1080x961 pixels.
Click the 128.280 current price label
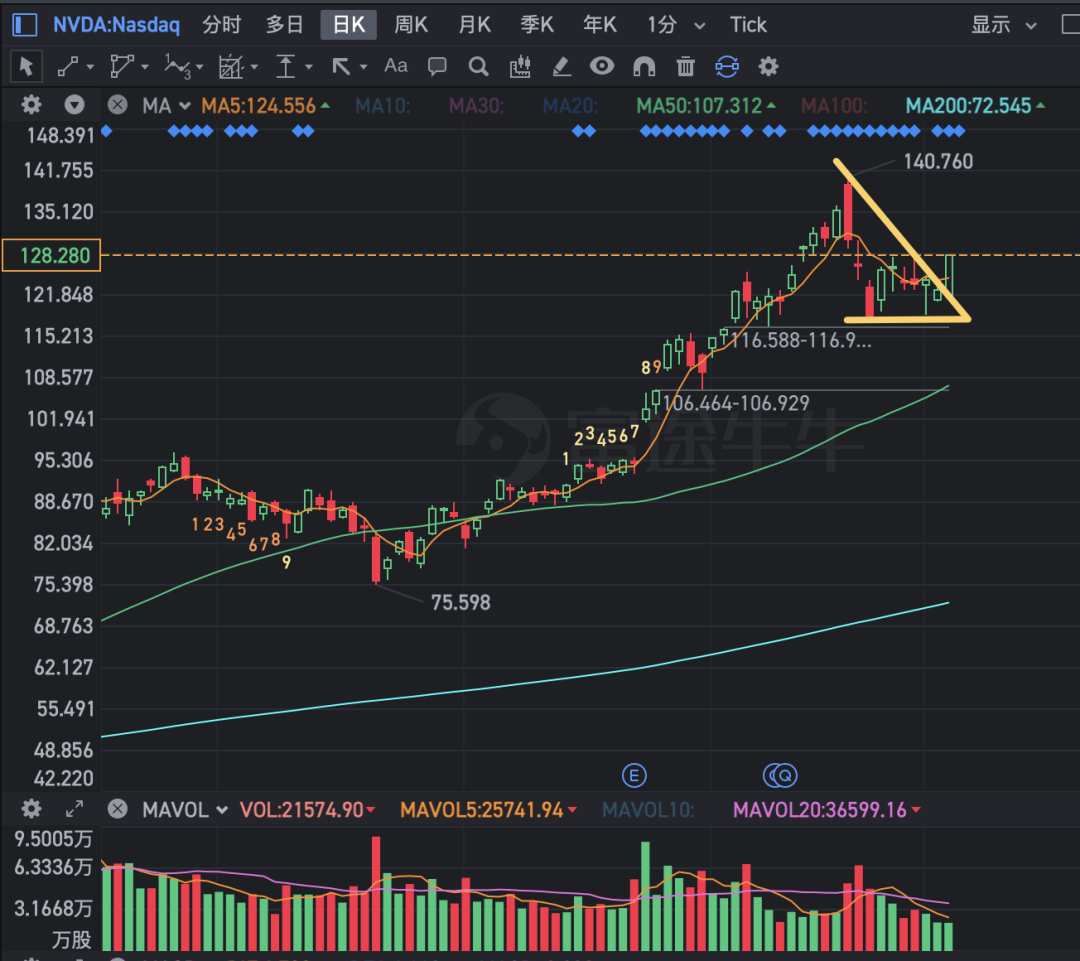tap(52, 256)
